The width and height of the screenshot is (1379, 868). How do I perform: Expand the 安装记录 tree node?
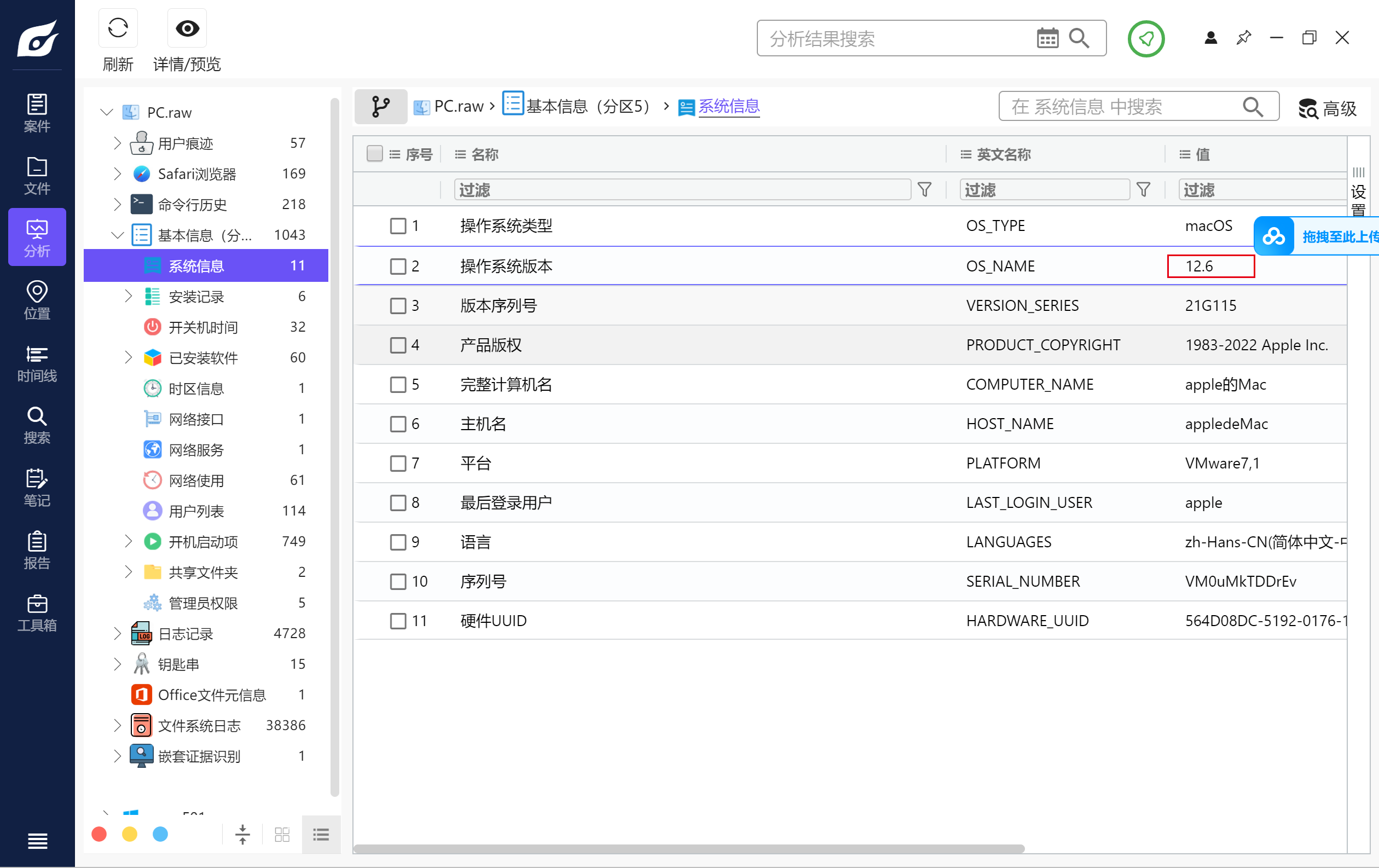click(x=128, y=296)
